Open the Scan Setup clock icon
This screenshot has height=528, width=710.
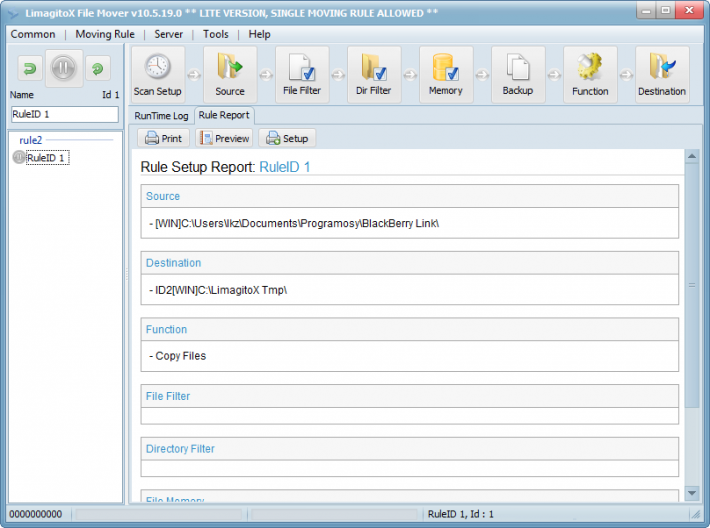[158, 75]
